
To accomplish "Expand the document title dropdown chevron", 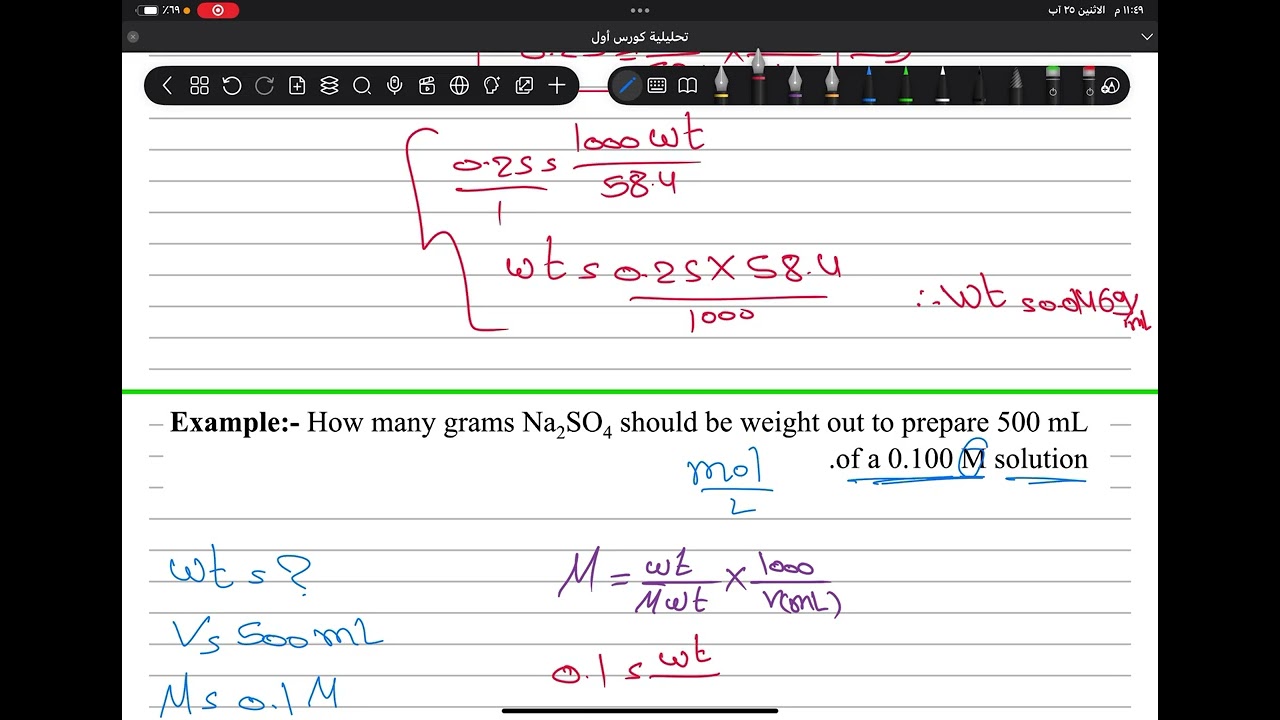I will [x=1147, y=37].
